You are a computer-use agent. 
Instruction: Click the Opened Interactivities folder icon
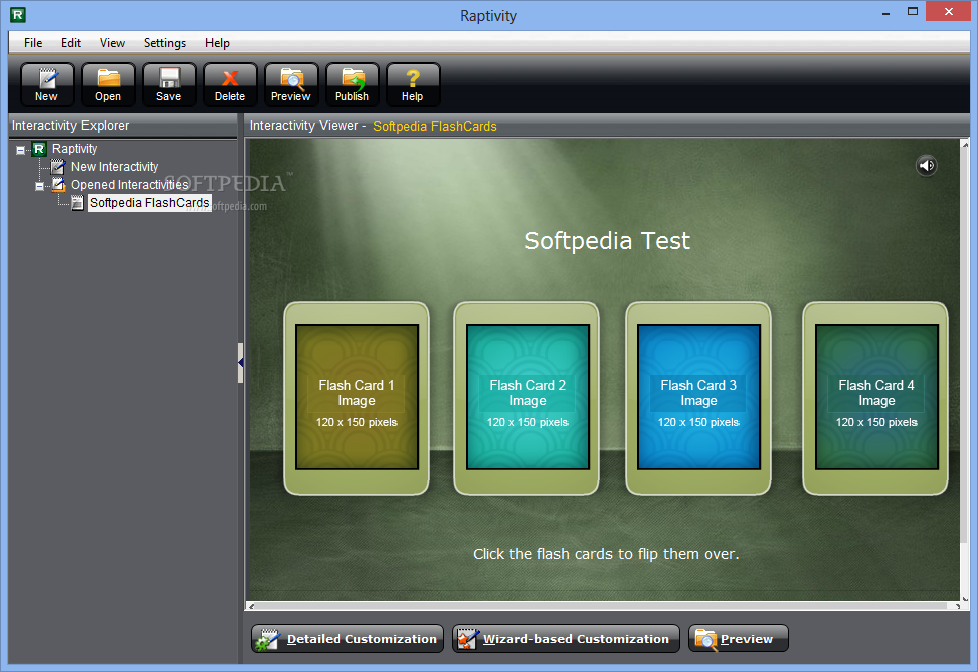pos(58,185)
